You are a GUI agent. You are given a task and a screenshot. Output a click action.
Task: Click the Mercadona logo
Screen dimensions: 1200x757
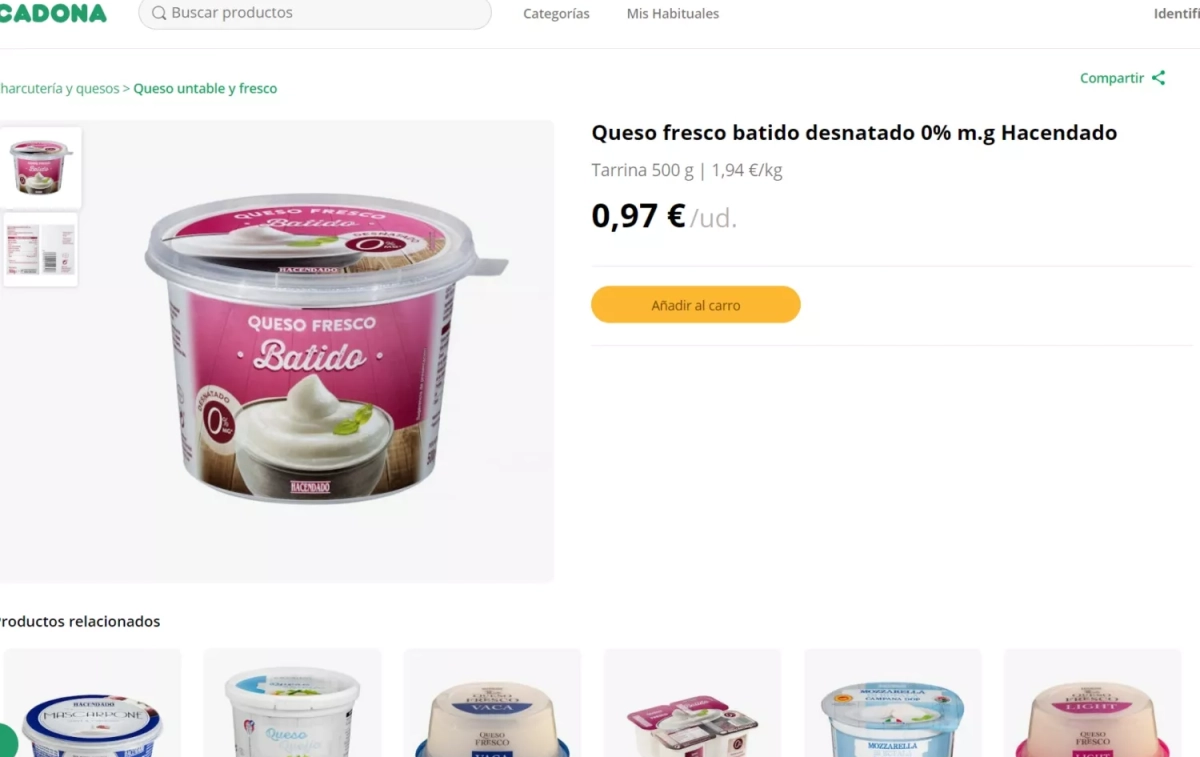[x=53, y=13]
